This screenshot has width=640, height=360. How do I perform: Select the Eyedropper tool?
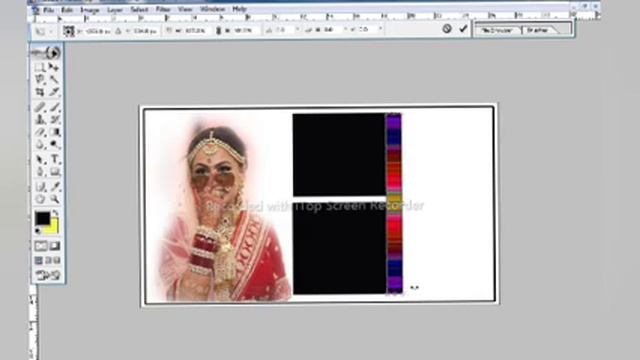55,187
